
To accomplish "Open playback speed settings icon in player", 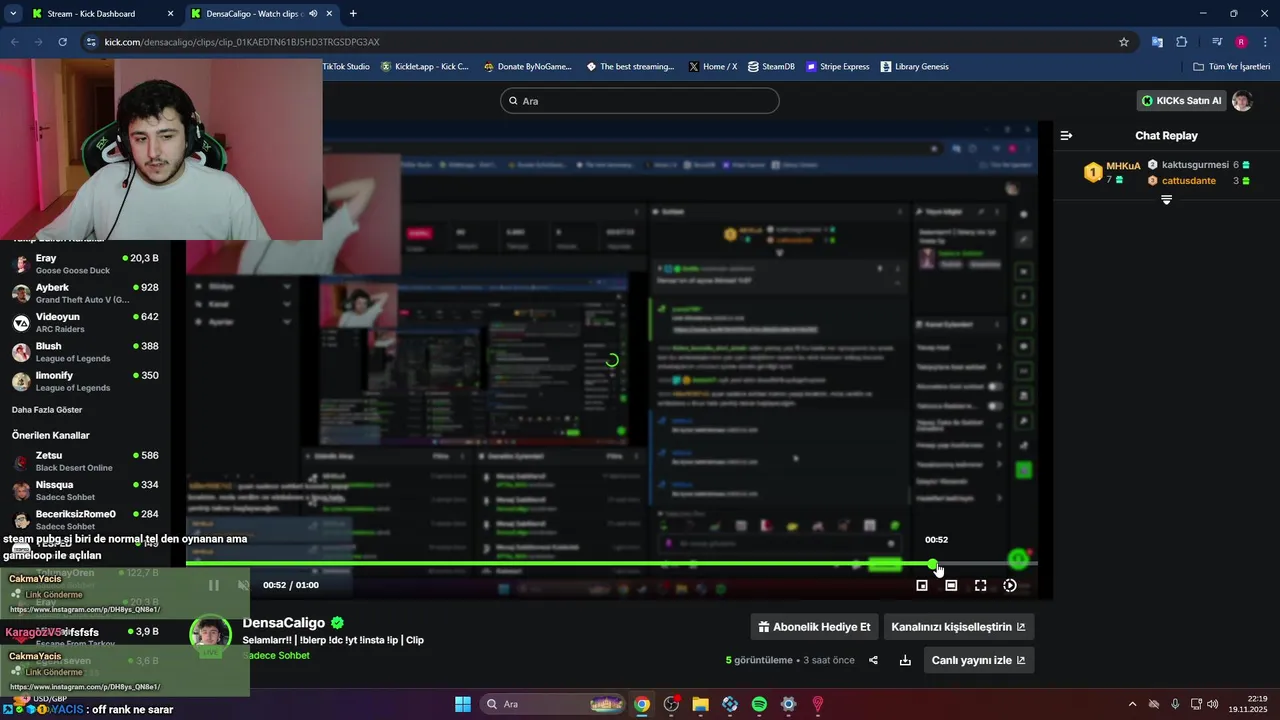I will click(1010, 585).
